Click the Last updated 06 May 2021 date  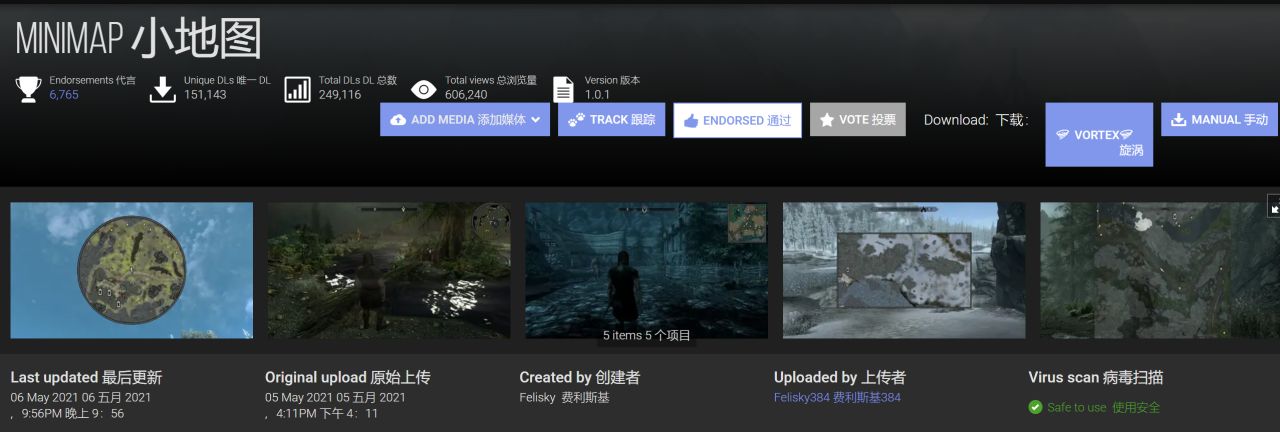[81, 397]
